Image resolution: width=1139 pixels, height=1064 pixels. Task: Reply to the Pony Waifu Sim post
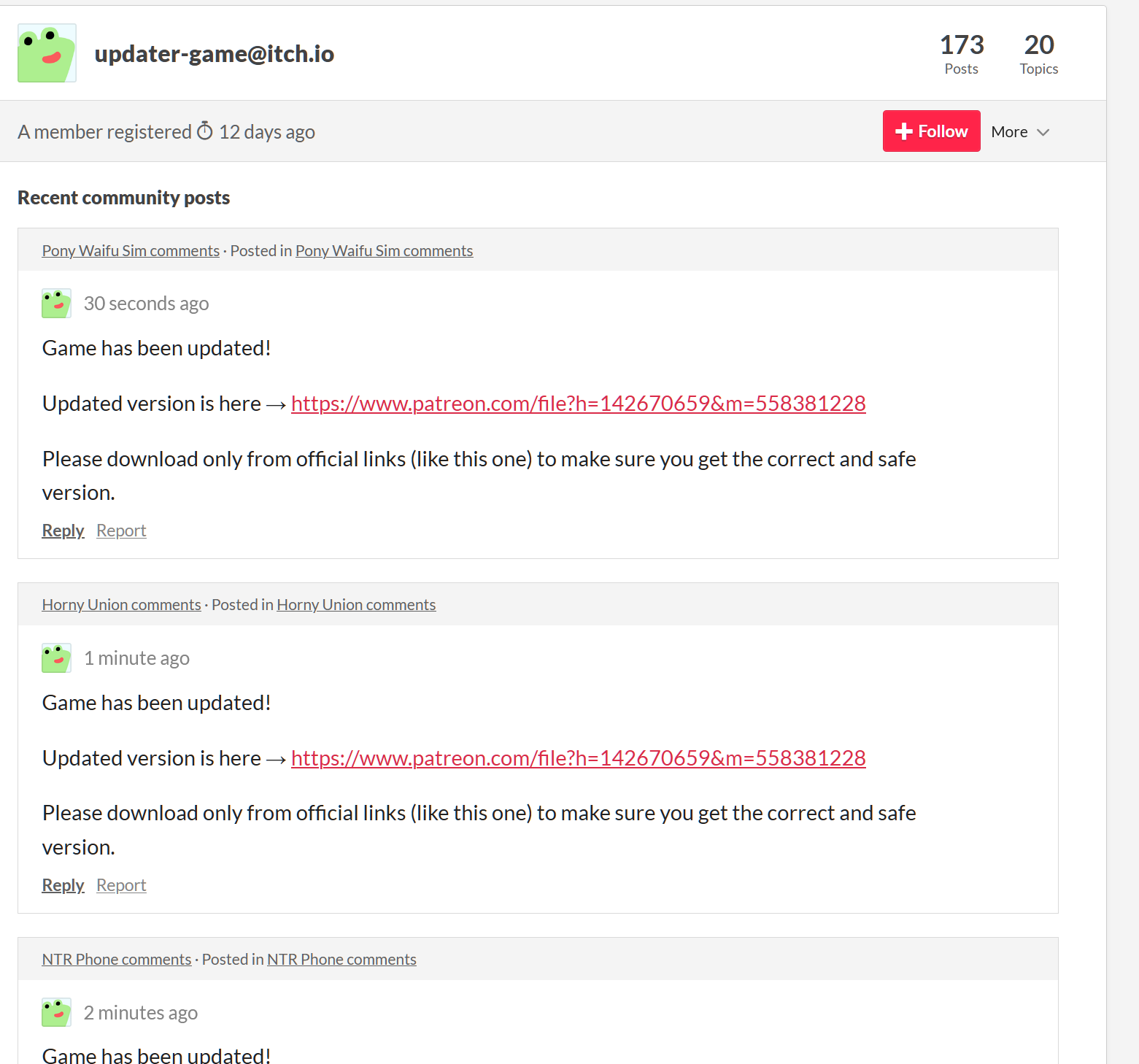[x=63, y=531]
